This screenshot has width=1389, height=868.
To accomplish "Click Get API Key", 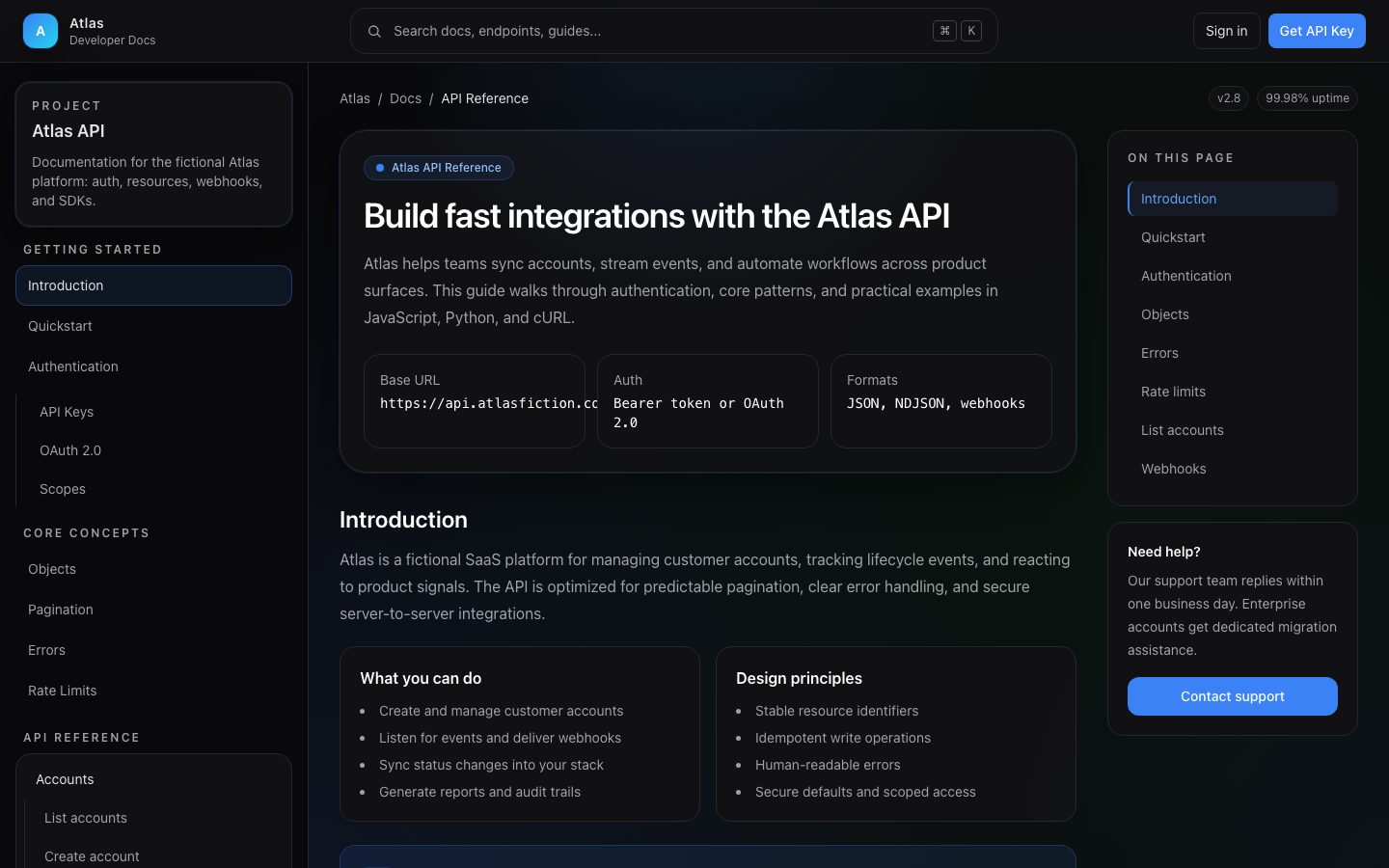I will point(1317,30).
